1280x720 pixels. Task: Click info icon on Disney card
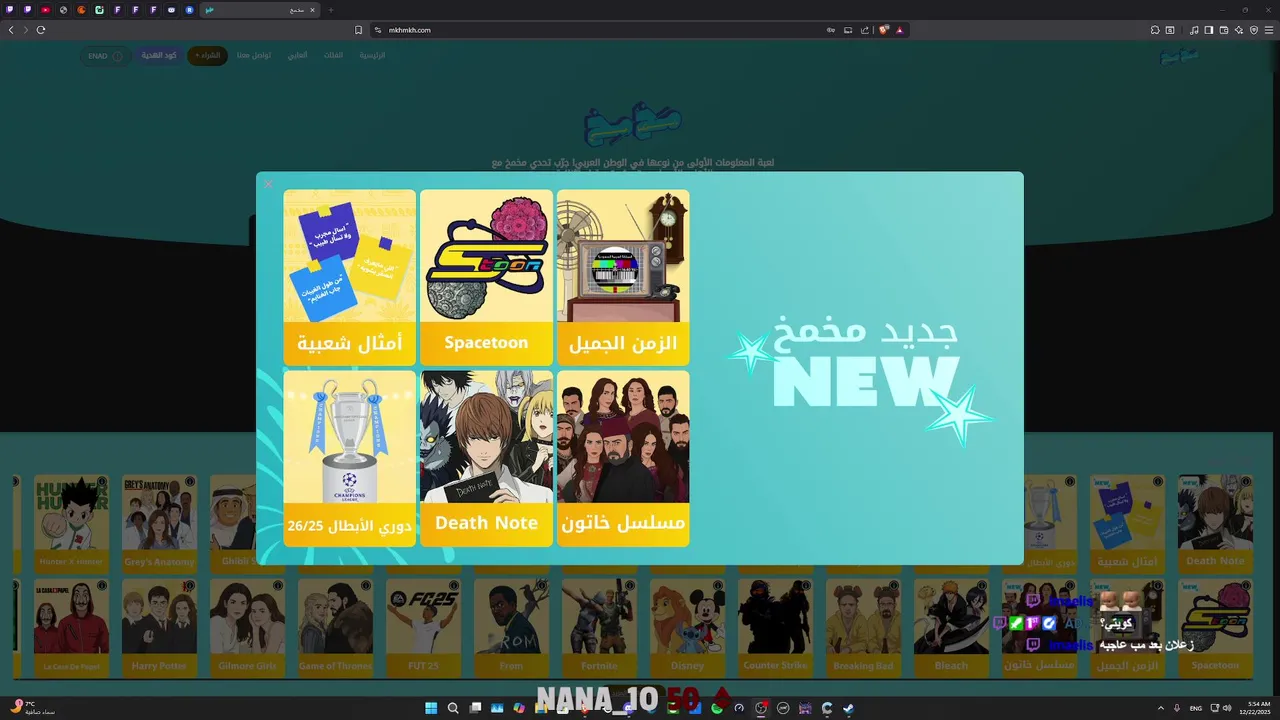click(x=717, y=586)
